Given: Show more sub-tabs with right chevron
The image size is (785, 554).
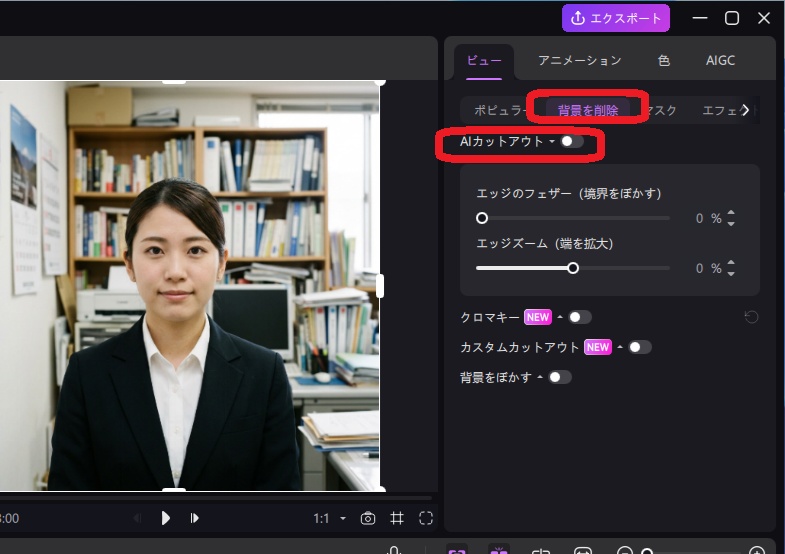Looking at the screenshot, I should pyautogui.click(x=746, y=110).
